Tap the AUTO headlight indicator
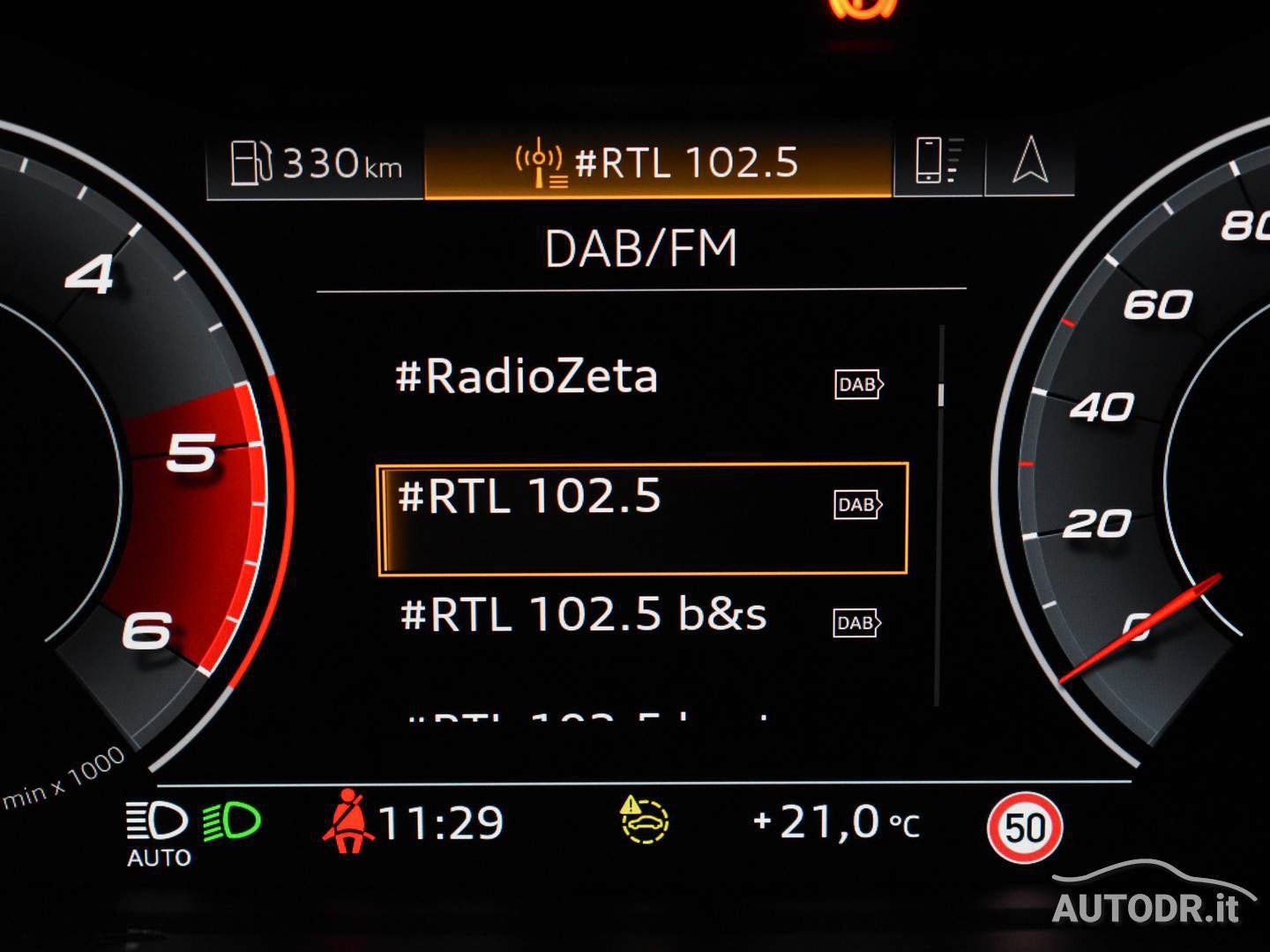 [158, 833]
